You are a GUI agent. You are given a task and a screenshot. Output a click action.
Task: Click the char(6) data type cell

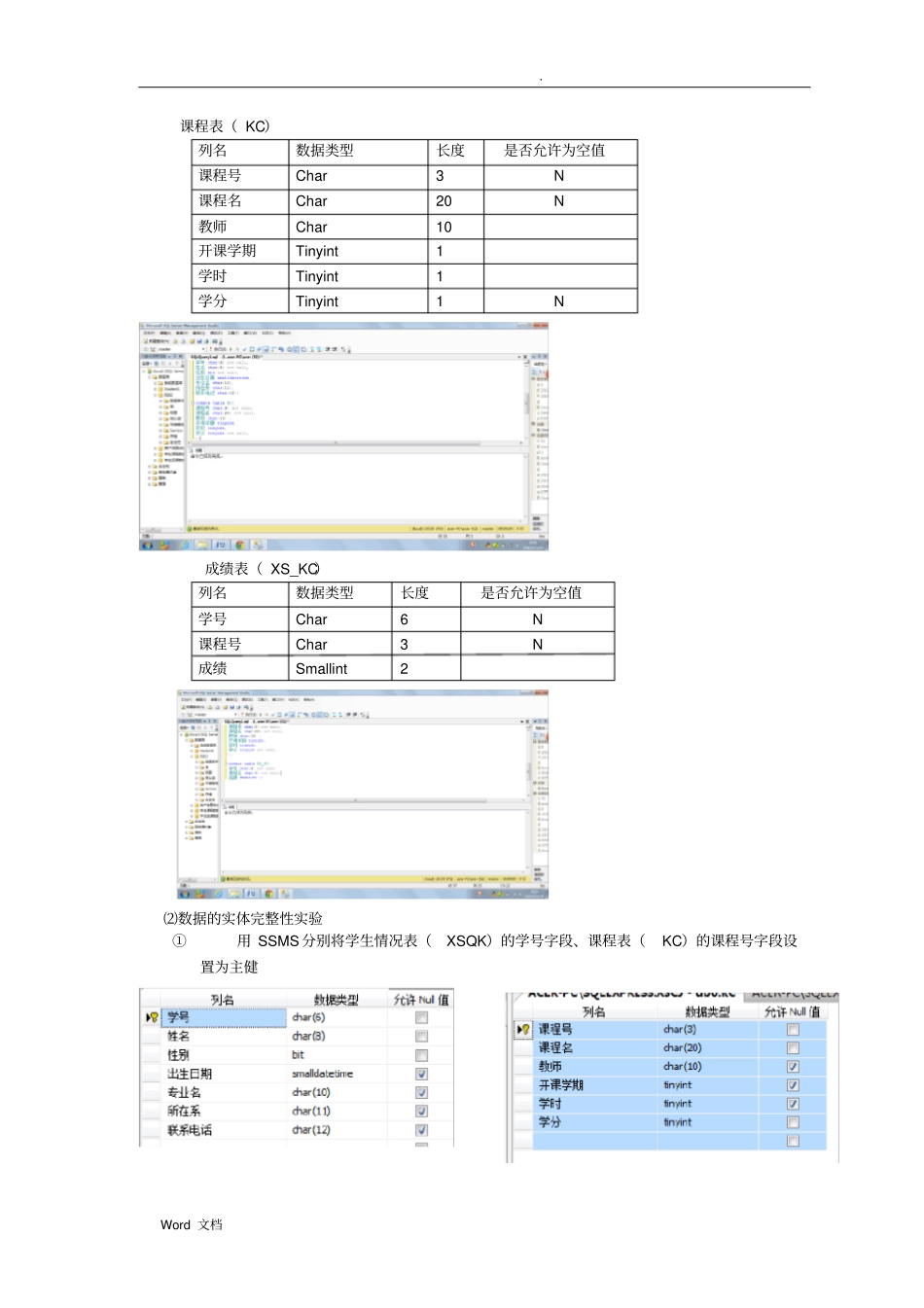[x=338, y=1017]
